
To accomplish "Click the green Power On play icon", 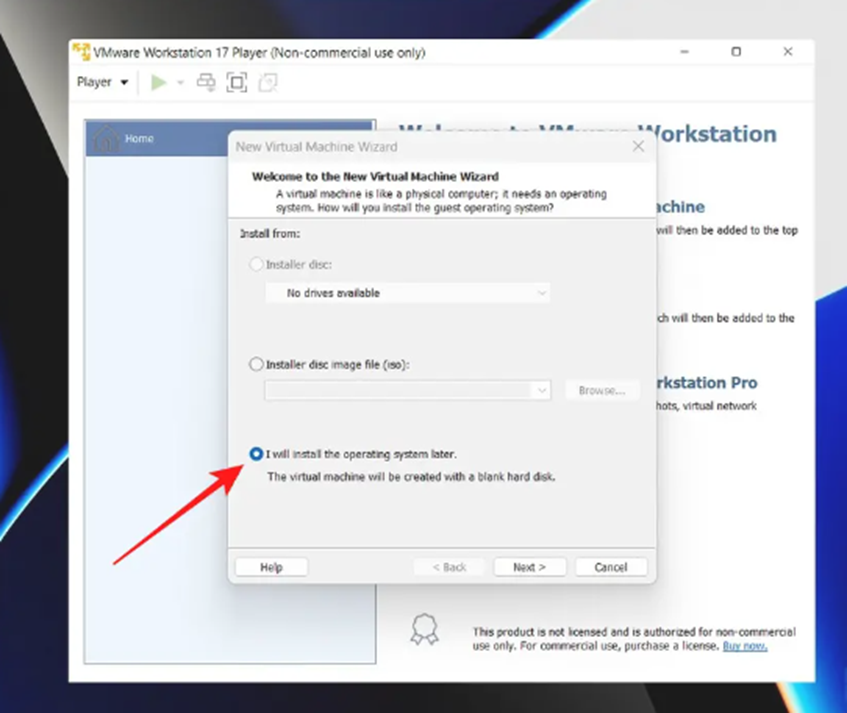I will pos(158,83).
